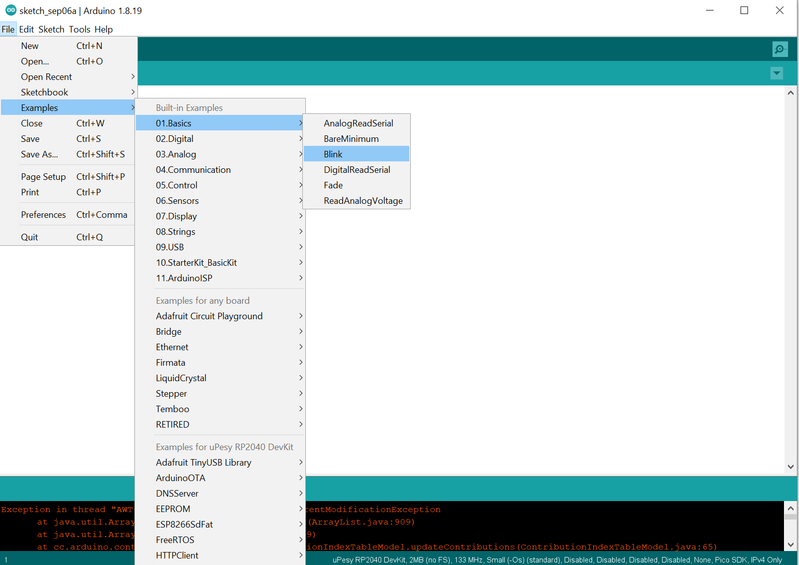The image size is (799, 565).
Task: Select Page Setup in File menu
Action: (x=68, y=177)
